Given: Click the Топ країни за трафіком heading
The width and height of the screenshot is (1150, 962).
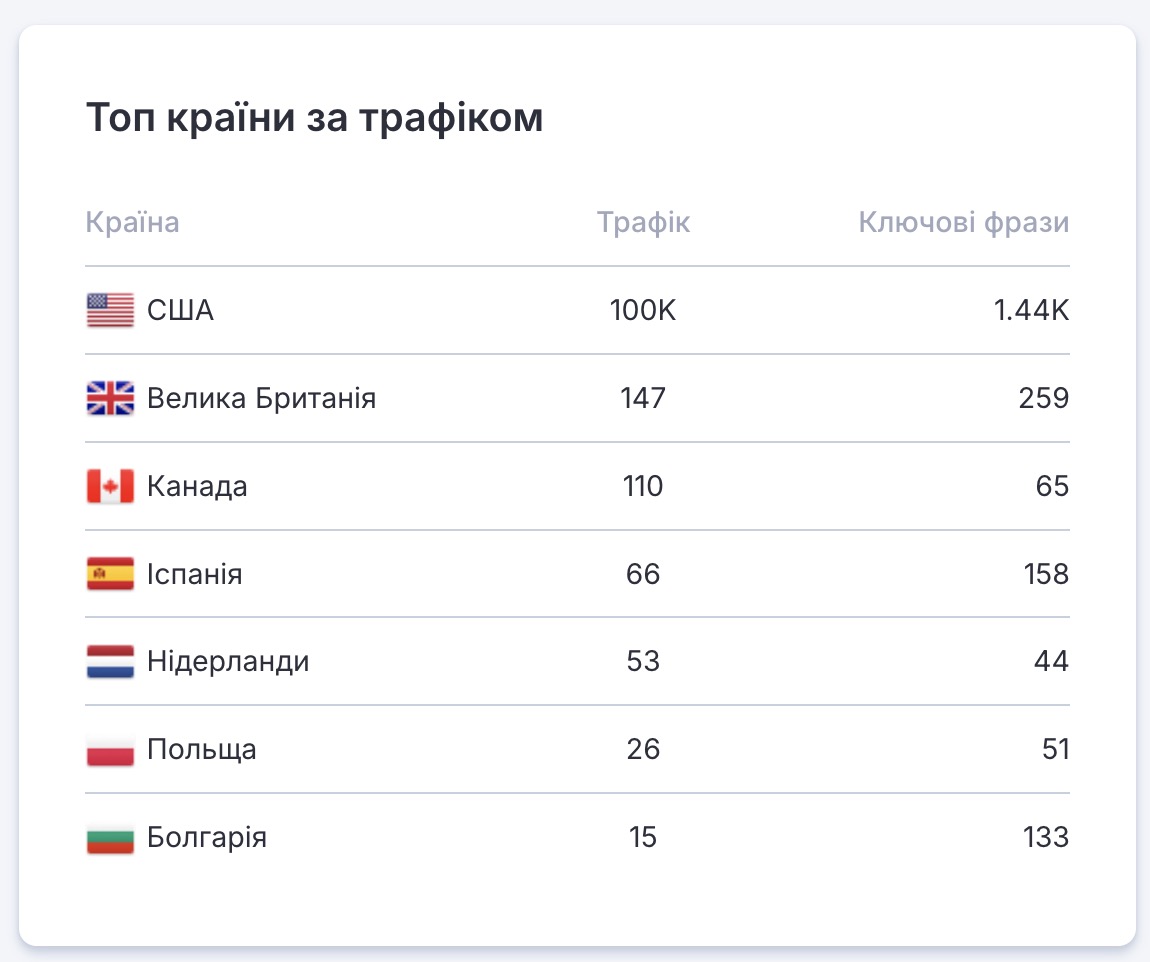Looking at the screenshot, I should tap(314, 118).
